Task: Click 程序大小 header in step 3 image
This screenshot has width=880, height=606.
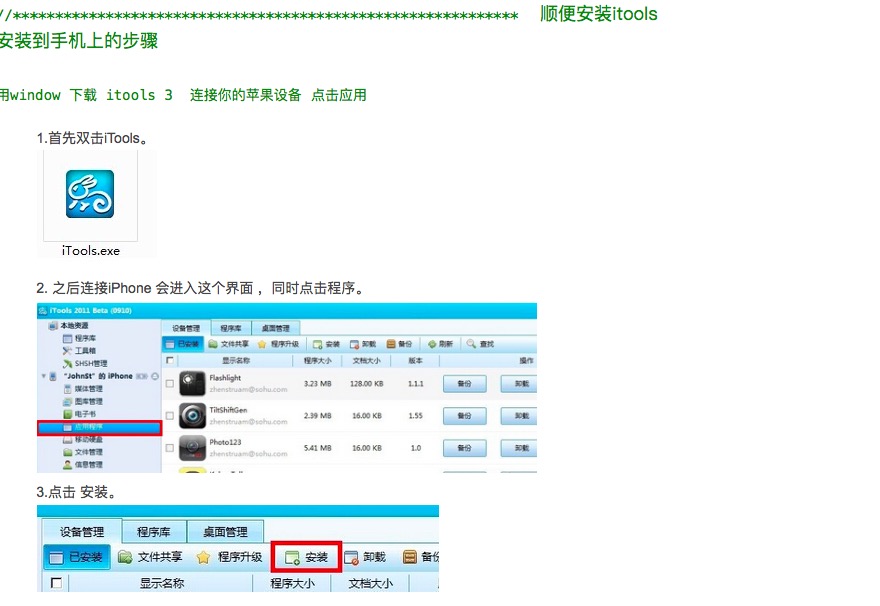Action: pyautogui.click(x=292, y=583)
